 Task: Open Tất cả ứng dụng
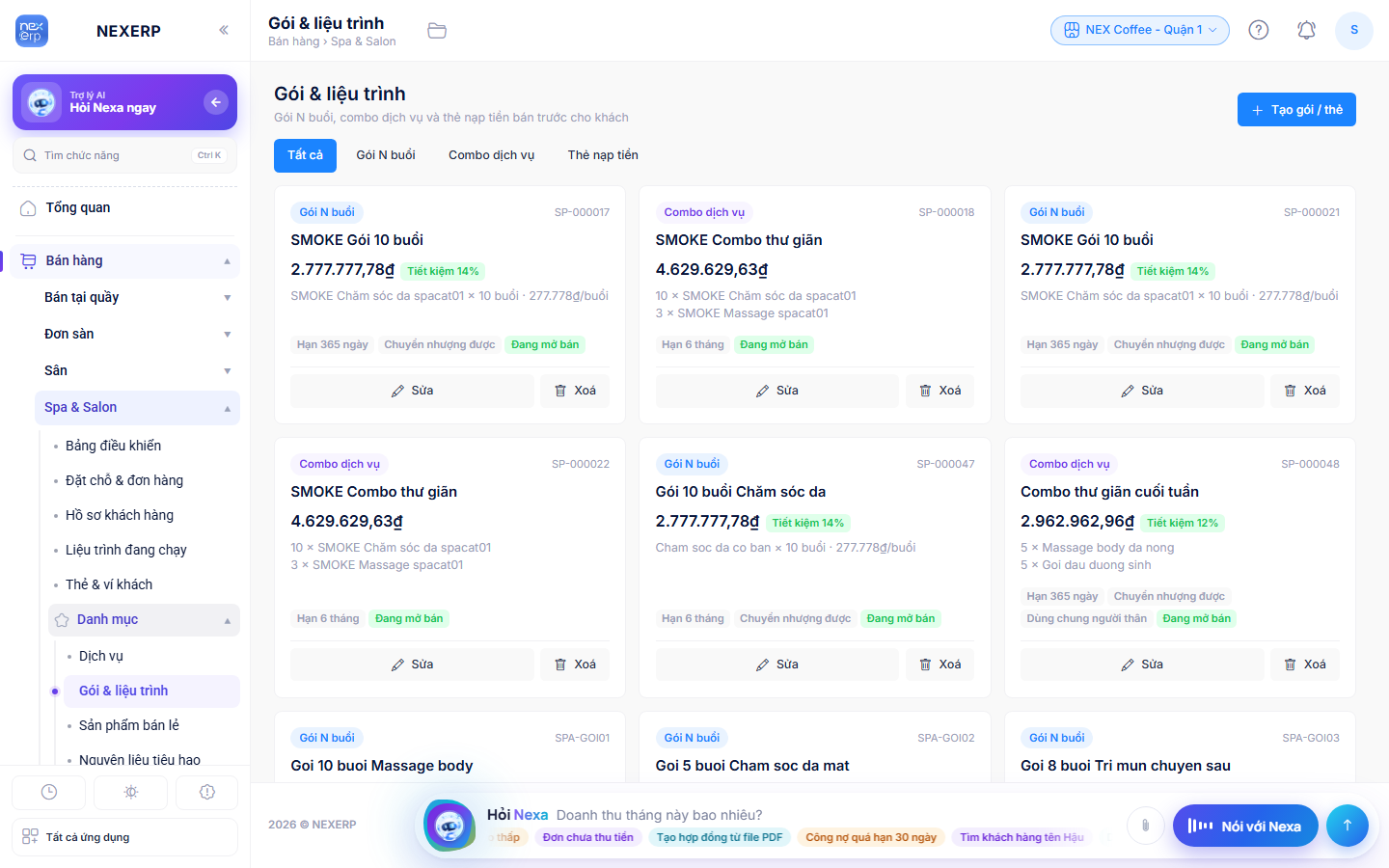(x=125, y=837)
